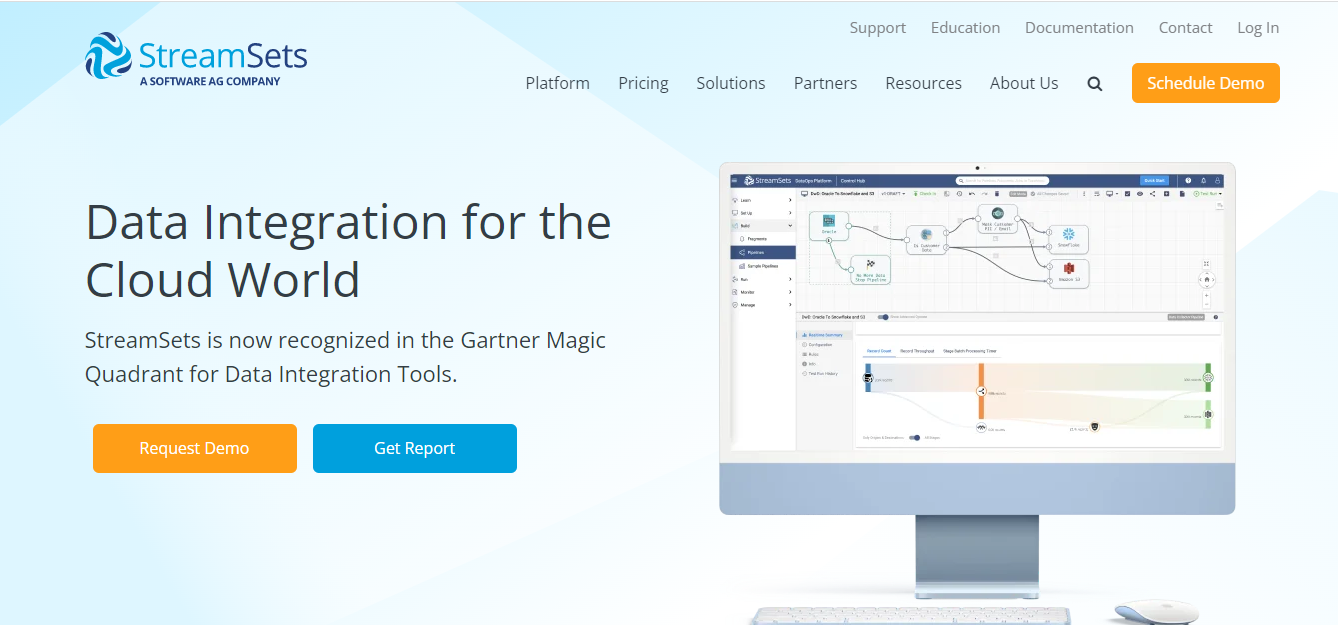Toggle Show Advanced Options switch
This screenshot has height=625, width=1338.
click(883, 317)
